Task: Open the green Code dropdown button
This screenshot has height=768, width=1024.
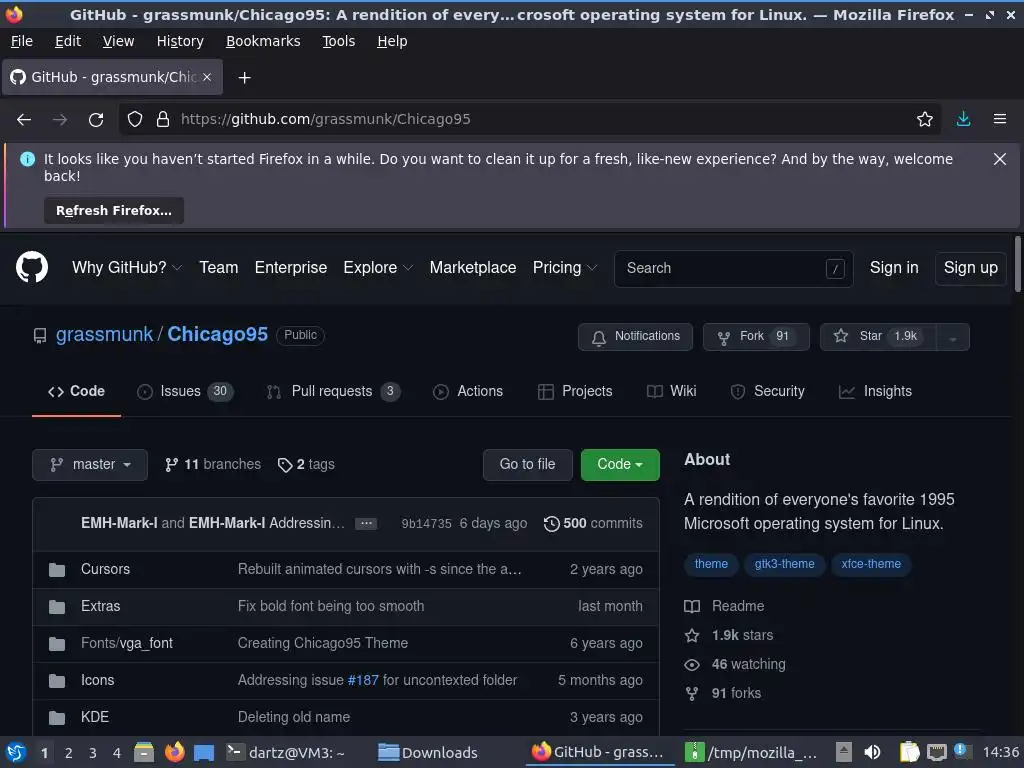Action: click(x=620, y=464)
